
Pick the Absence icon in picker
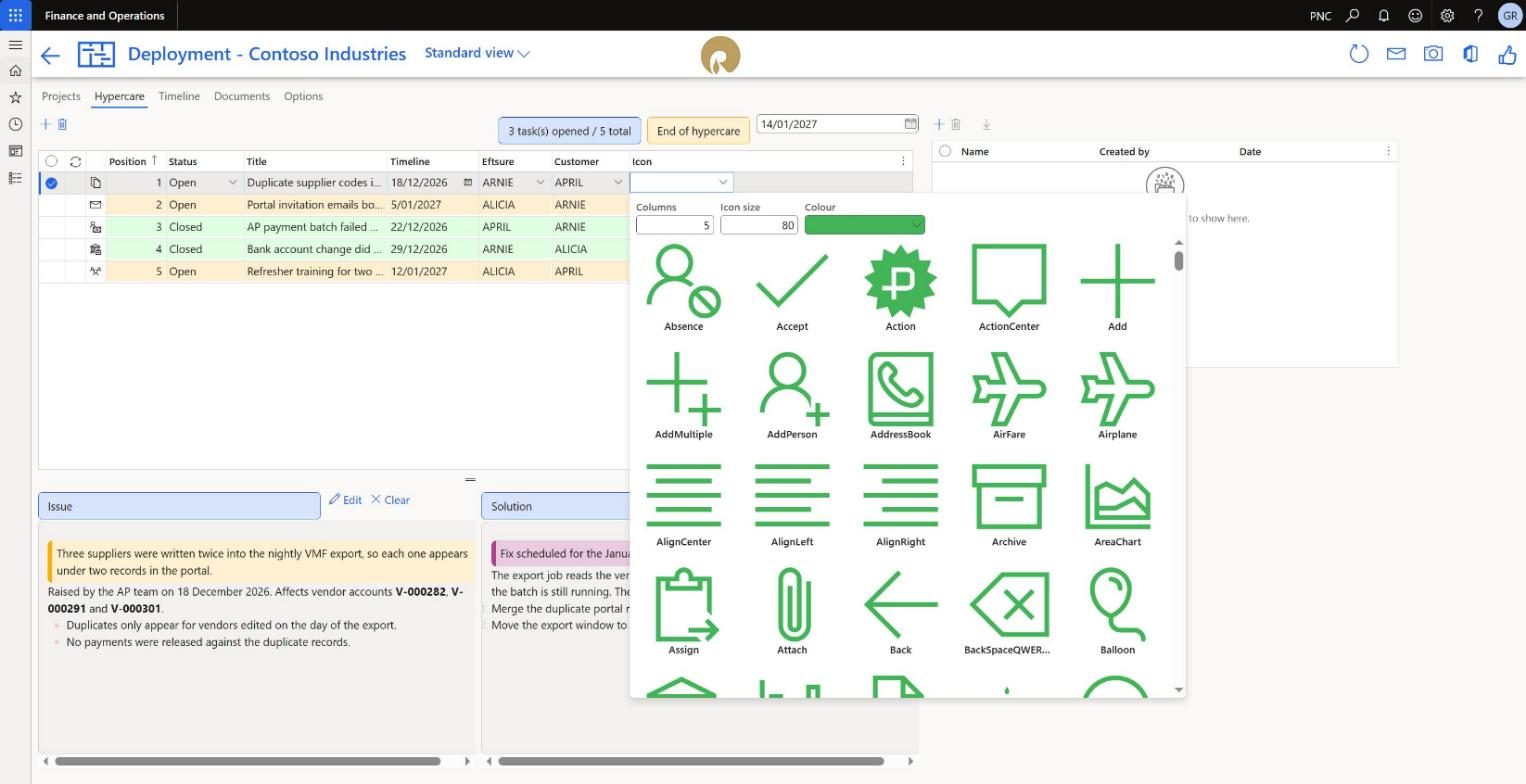(x=684, y=288)
